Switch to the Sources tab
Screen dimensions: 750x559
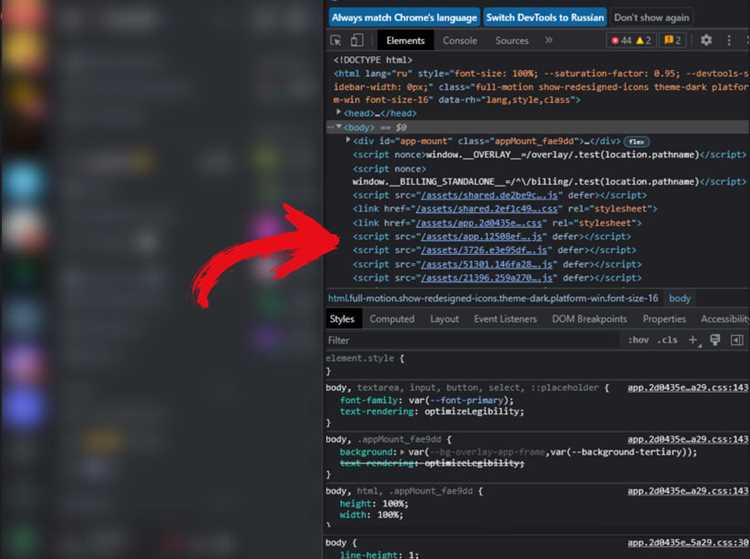[x=512, y=41]
